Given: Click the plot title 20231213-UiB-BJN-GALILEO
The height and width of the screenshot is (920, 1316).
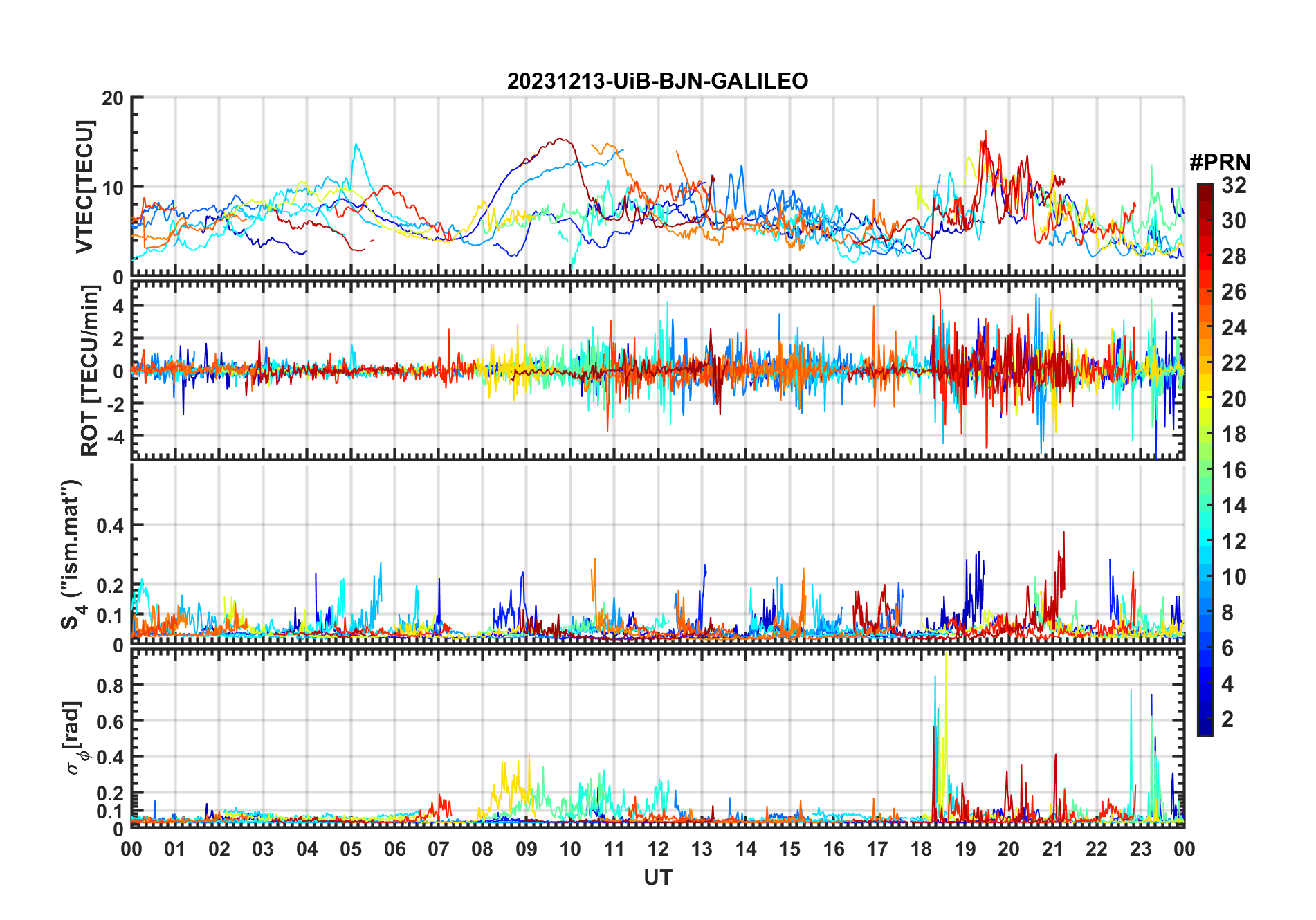Looking at the screenshot, I should click(x=657, y=81).
